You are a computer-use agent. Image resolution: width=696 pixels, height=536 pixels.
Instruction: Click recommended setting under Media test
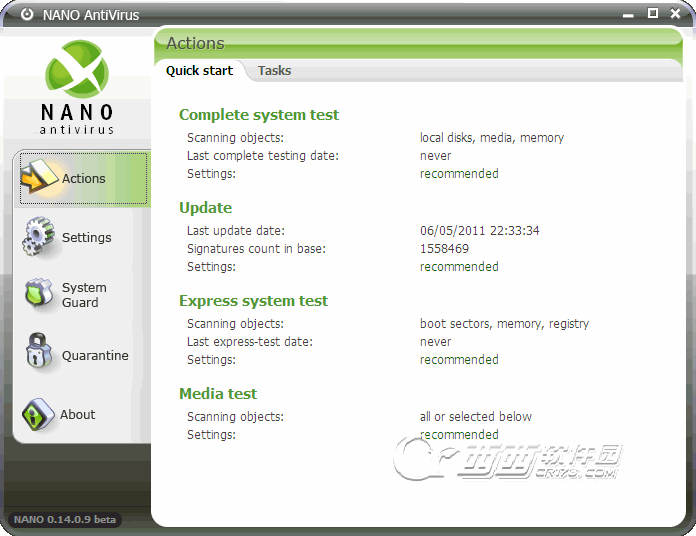point(459,434)
